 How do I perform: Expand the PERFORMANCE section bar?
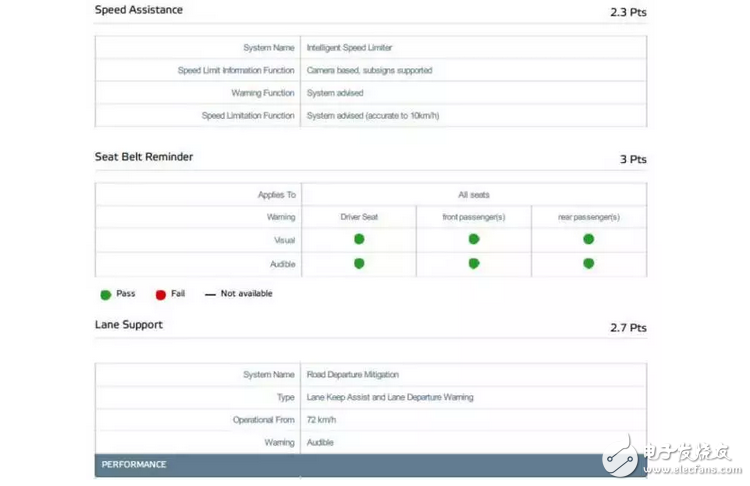click(370, 465)
